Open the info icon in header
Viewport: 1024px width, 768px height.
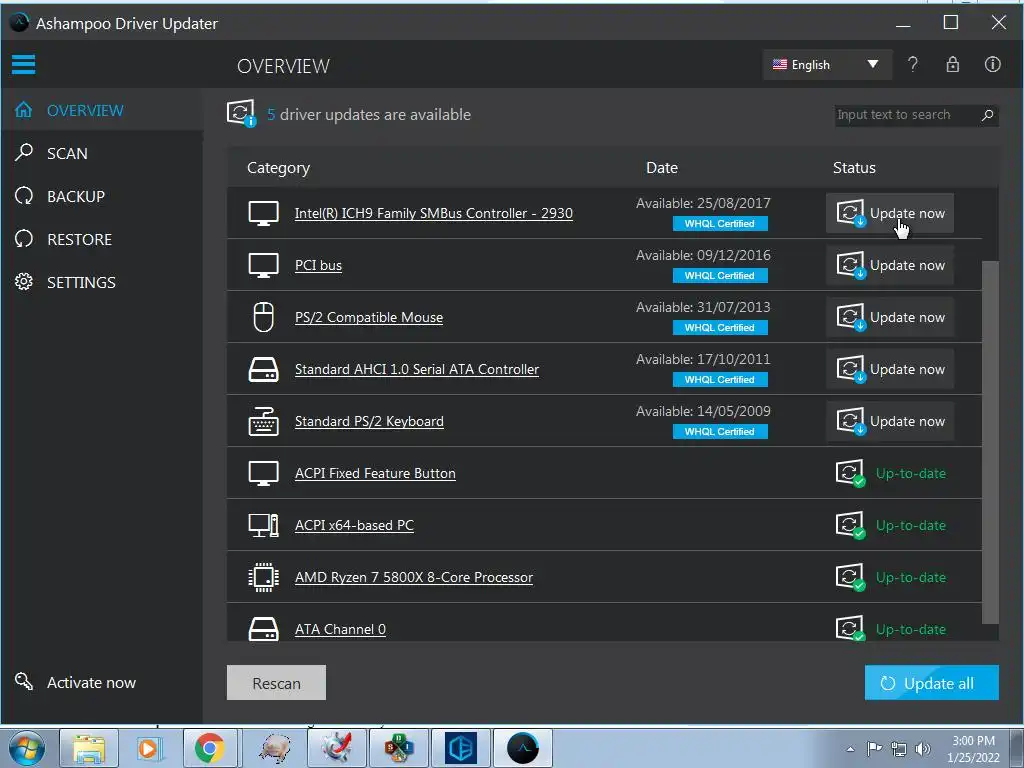(992, 64)
